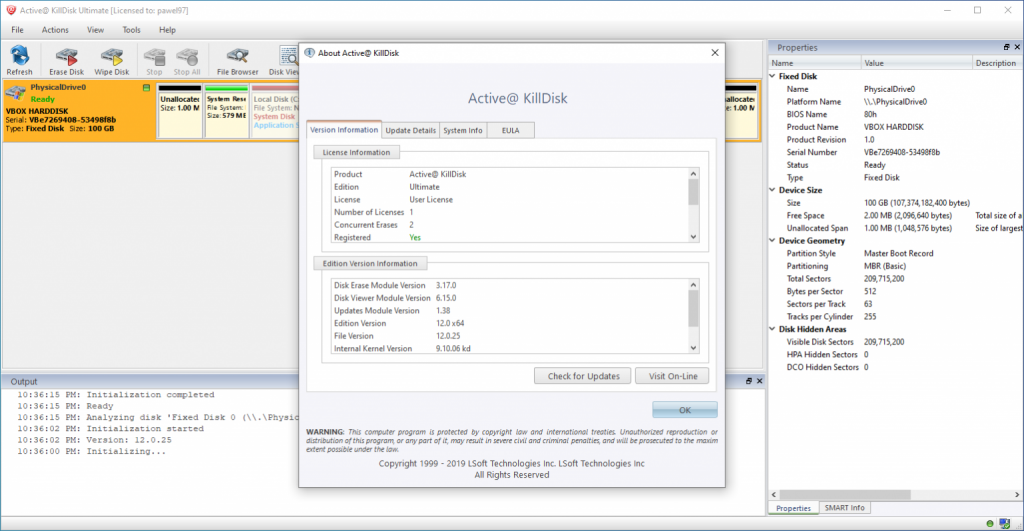Screen dimensions: 1024x531
Task: Collapse the Fixed Disk group
Action: pos(773,76)
